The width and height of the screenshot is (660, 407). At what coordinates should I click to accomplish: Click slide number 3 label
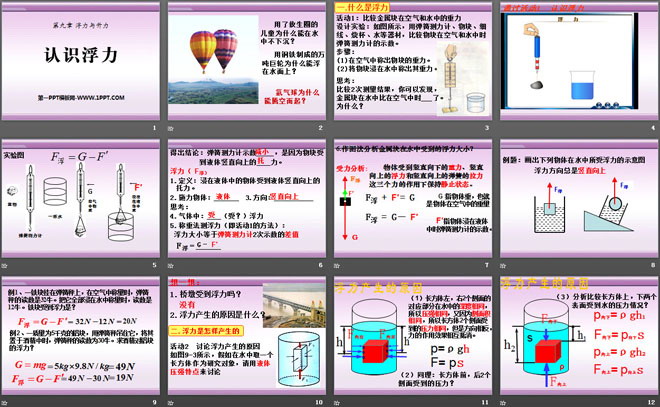(487, 128)
